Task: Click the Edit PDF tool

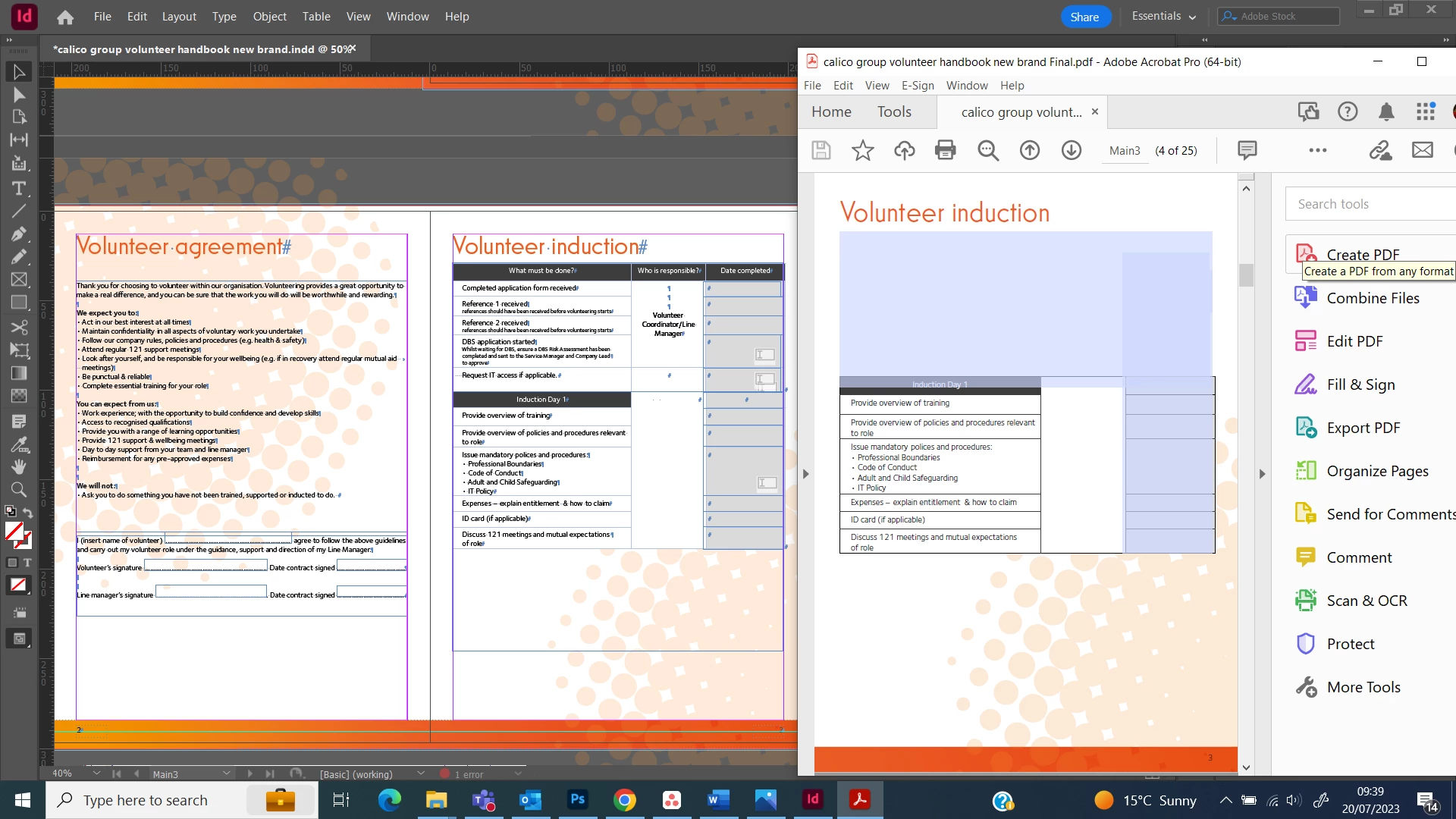Action: pos(1354,341)
